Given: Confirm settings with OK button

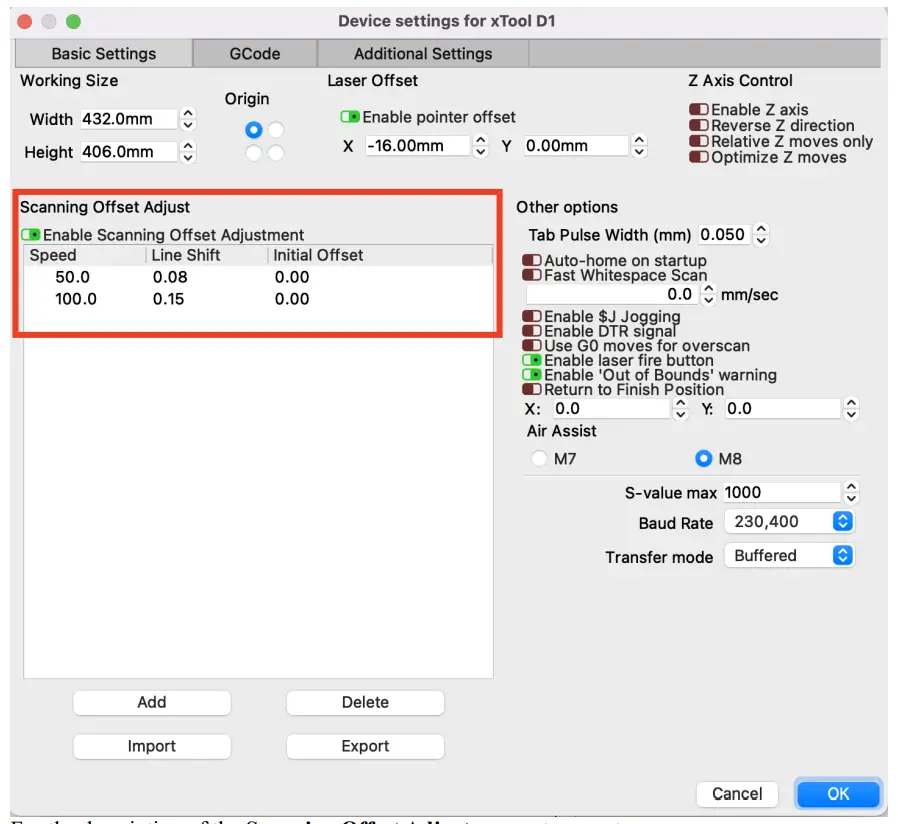Looking at the screenshot, I should 838,794.
